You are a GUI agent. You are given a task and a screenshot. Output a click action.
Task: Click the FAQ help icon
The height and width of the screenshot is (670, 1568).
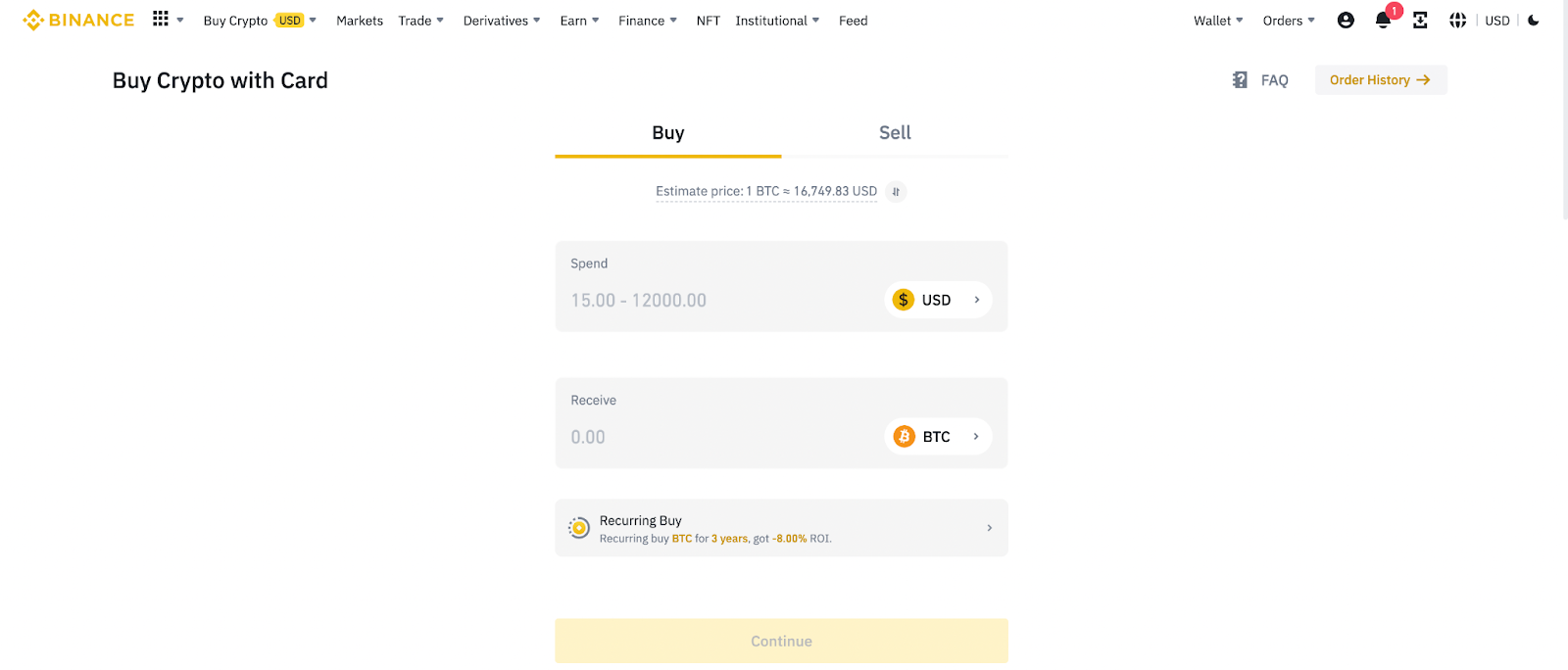1240,80
